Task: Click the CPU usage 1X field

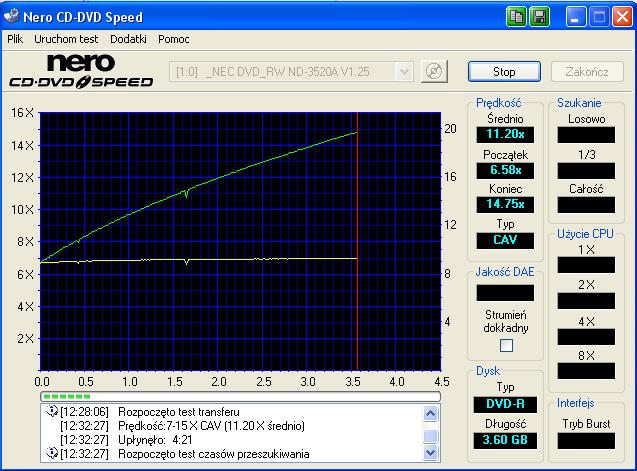Action: (586, 265)
